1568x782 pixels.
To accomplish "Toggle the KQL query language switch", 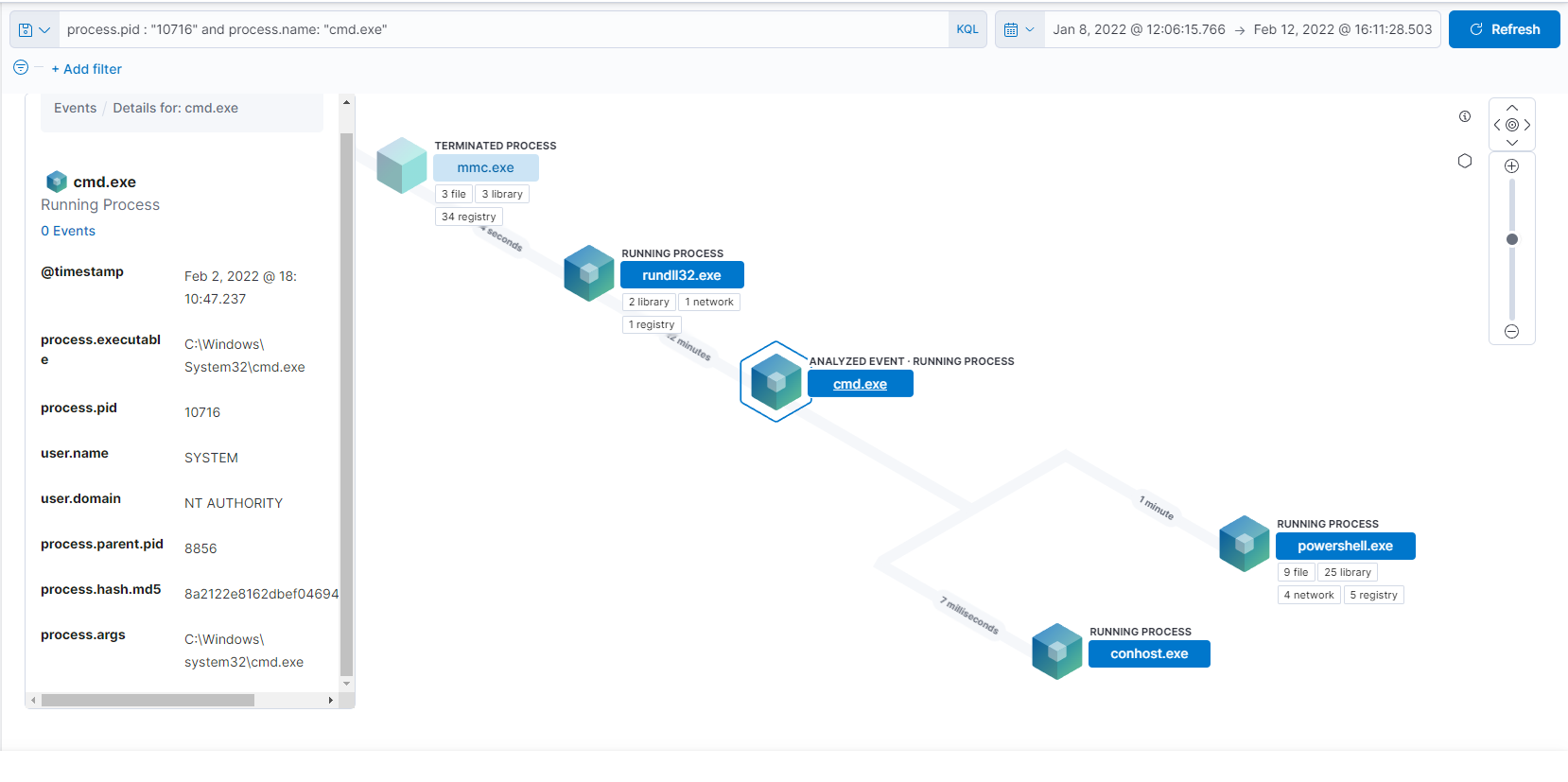I will click(x=967, y=29).
